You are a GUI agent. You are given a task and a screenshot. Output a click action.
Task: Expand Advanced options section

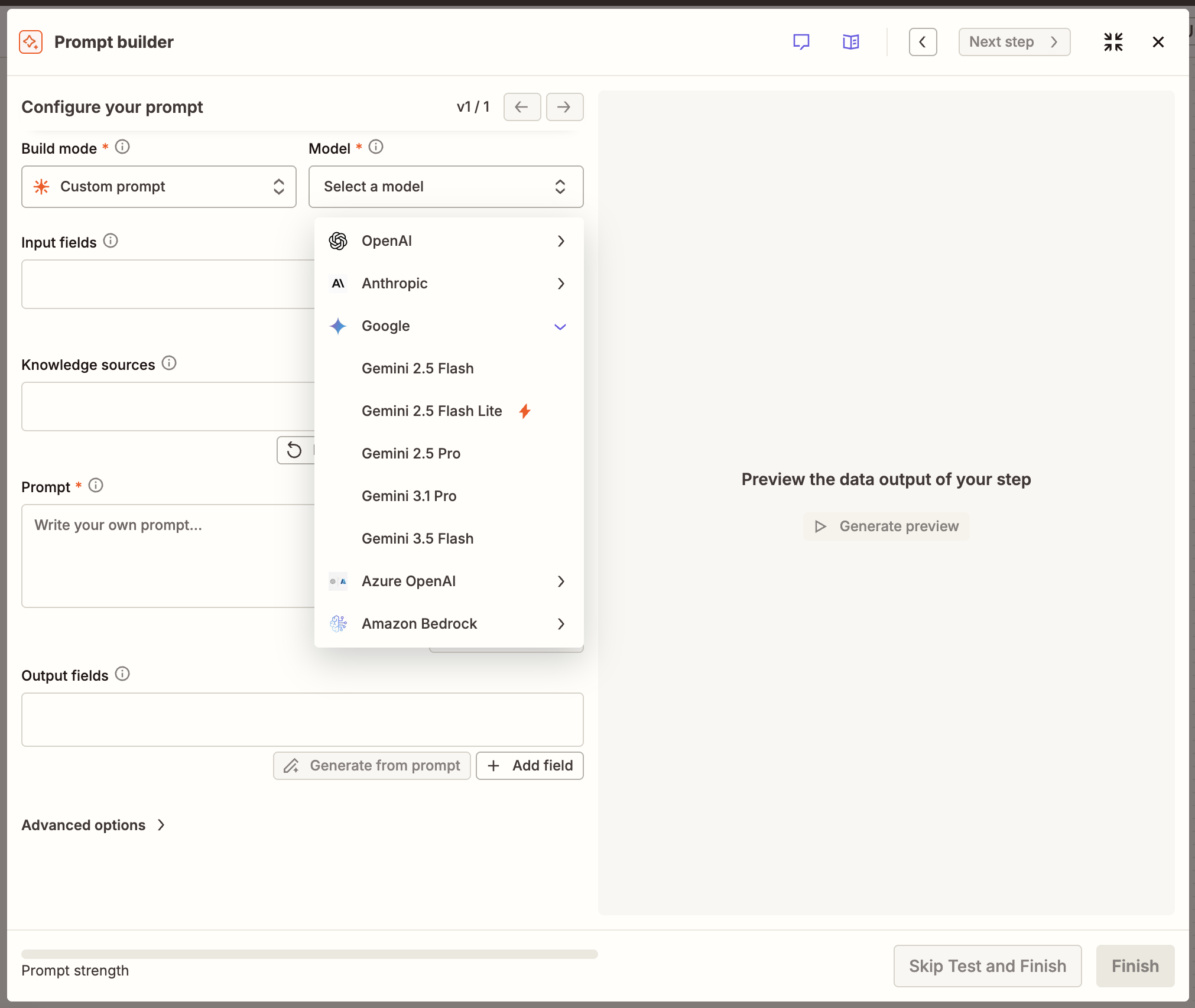(x=93, y=825)
